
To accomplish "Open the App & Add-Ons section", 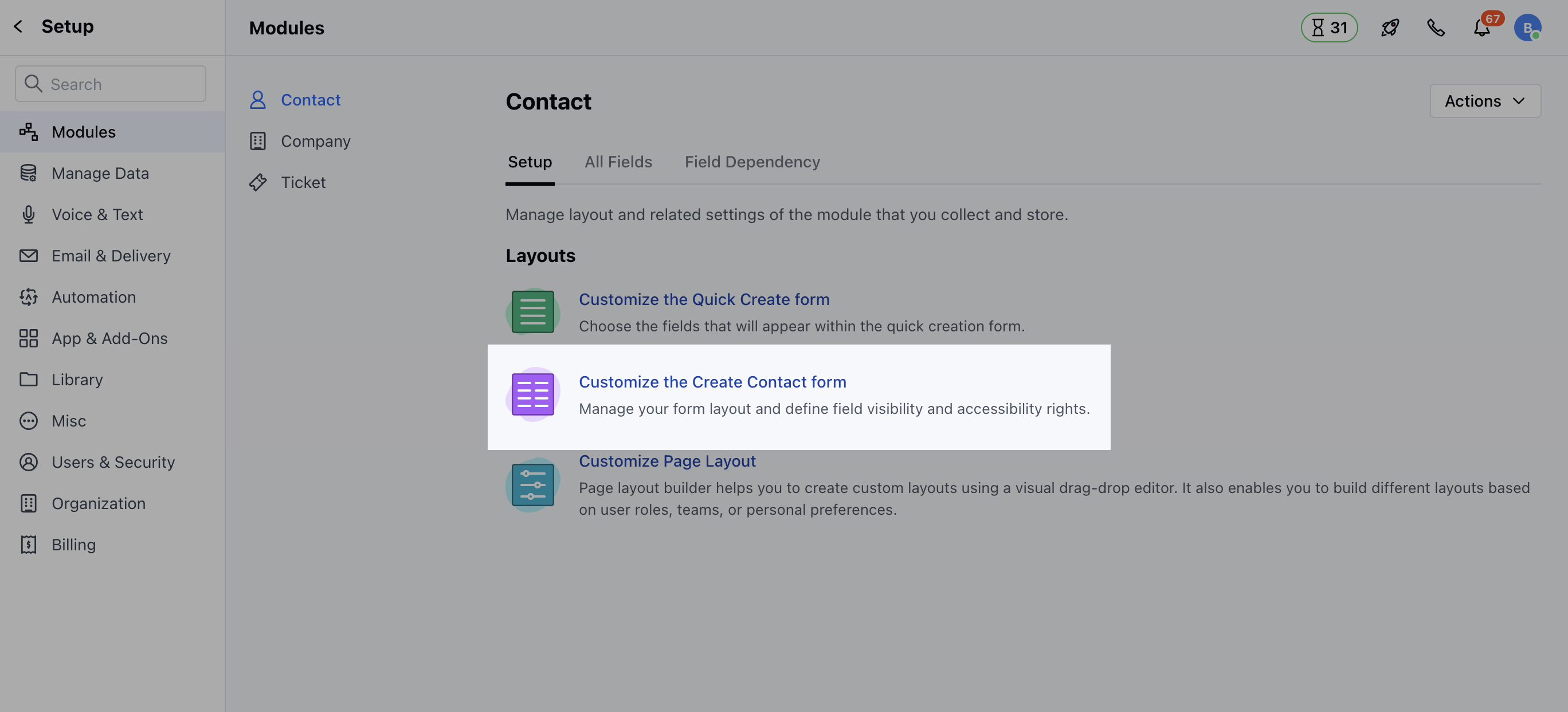I will 109,338.
